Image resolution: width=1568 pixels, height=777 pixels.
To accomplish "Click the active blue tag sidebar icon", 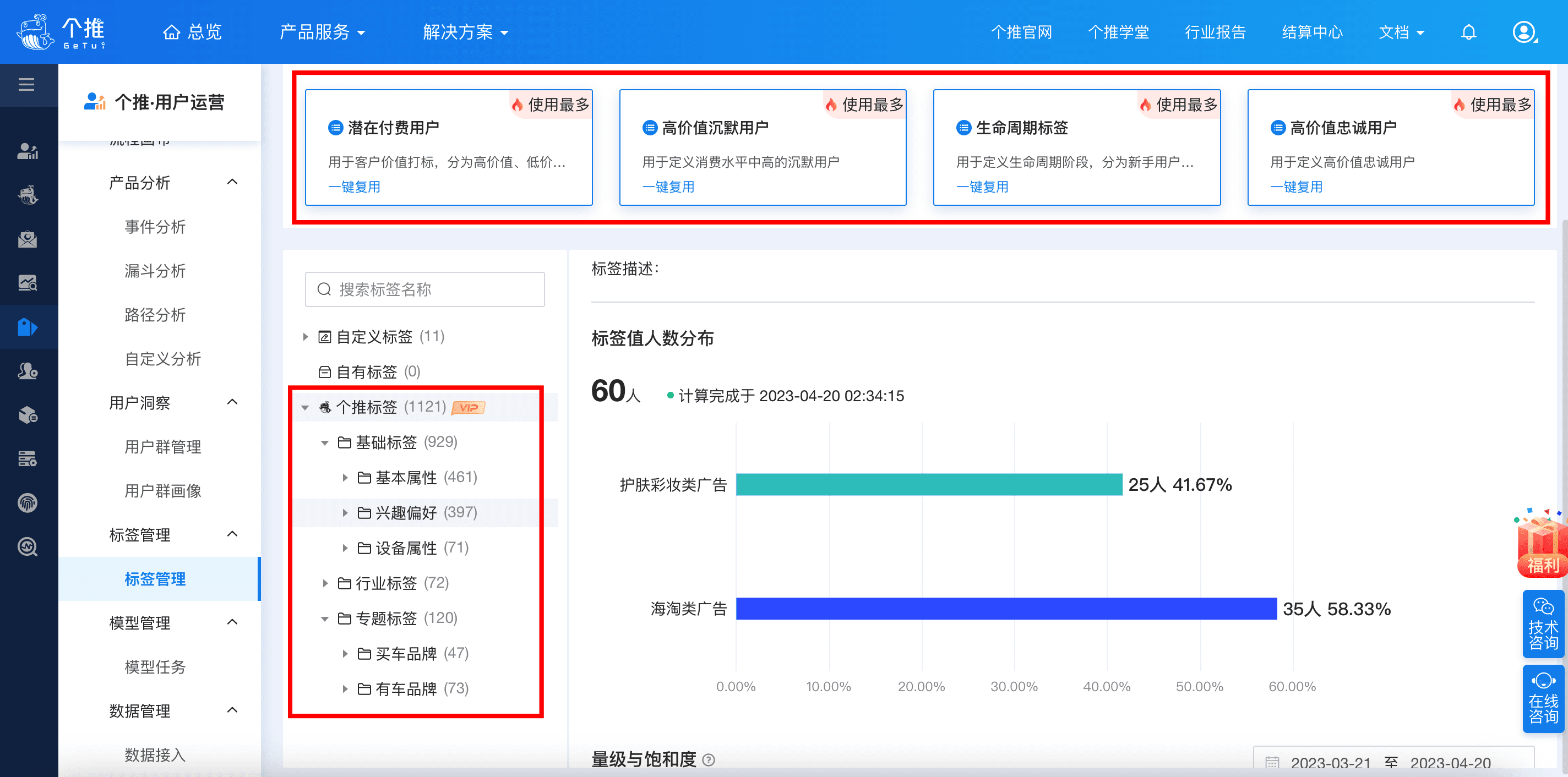I will [28, 327].
